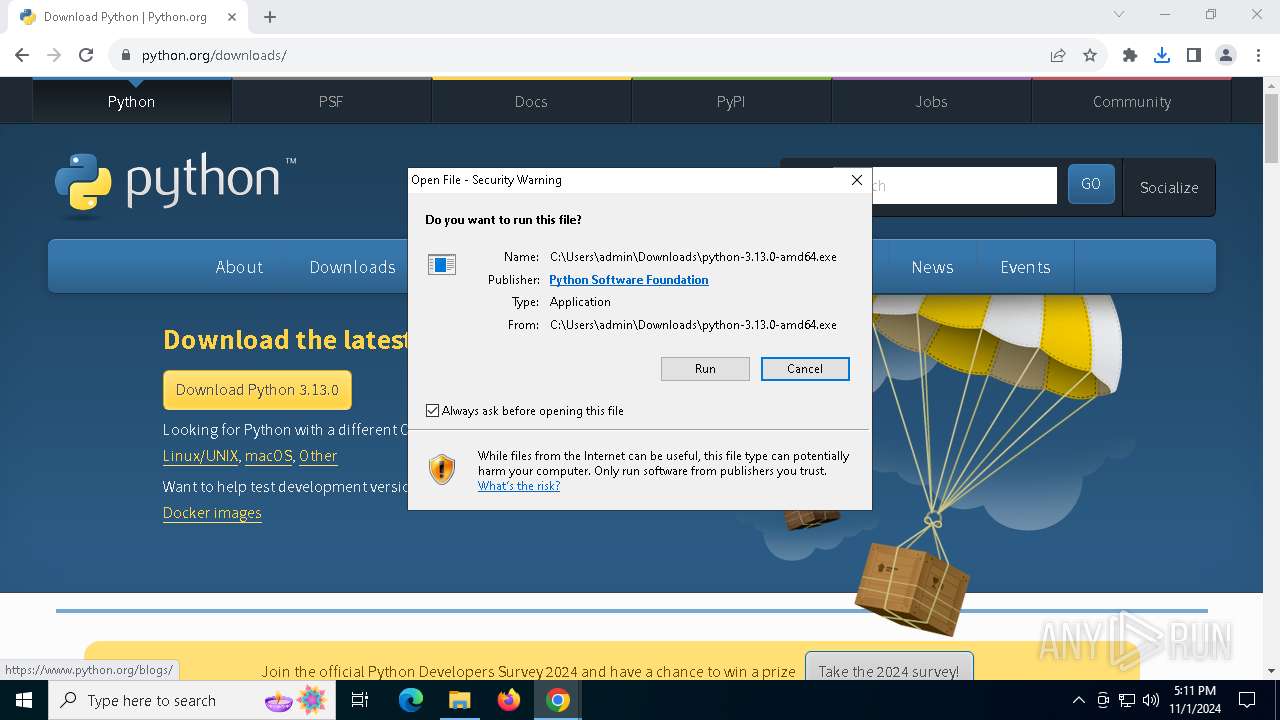Image resolution: width=1280 pixels, height=720 pixels.
Task: Show hidden system tray icons
Action: coord(1078,700)
